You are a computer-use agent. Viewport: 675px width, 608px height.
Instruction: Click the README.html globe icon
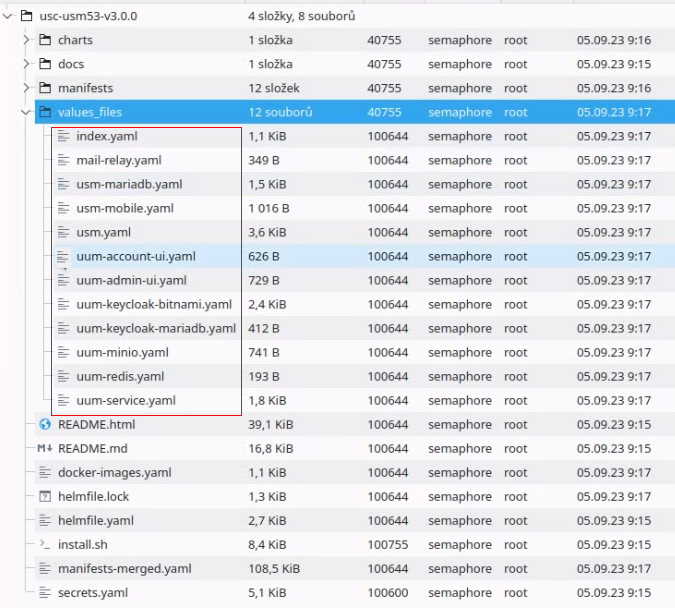coord(45,425)
